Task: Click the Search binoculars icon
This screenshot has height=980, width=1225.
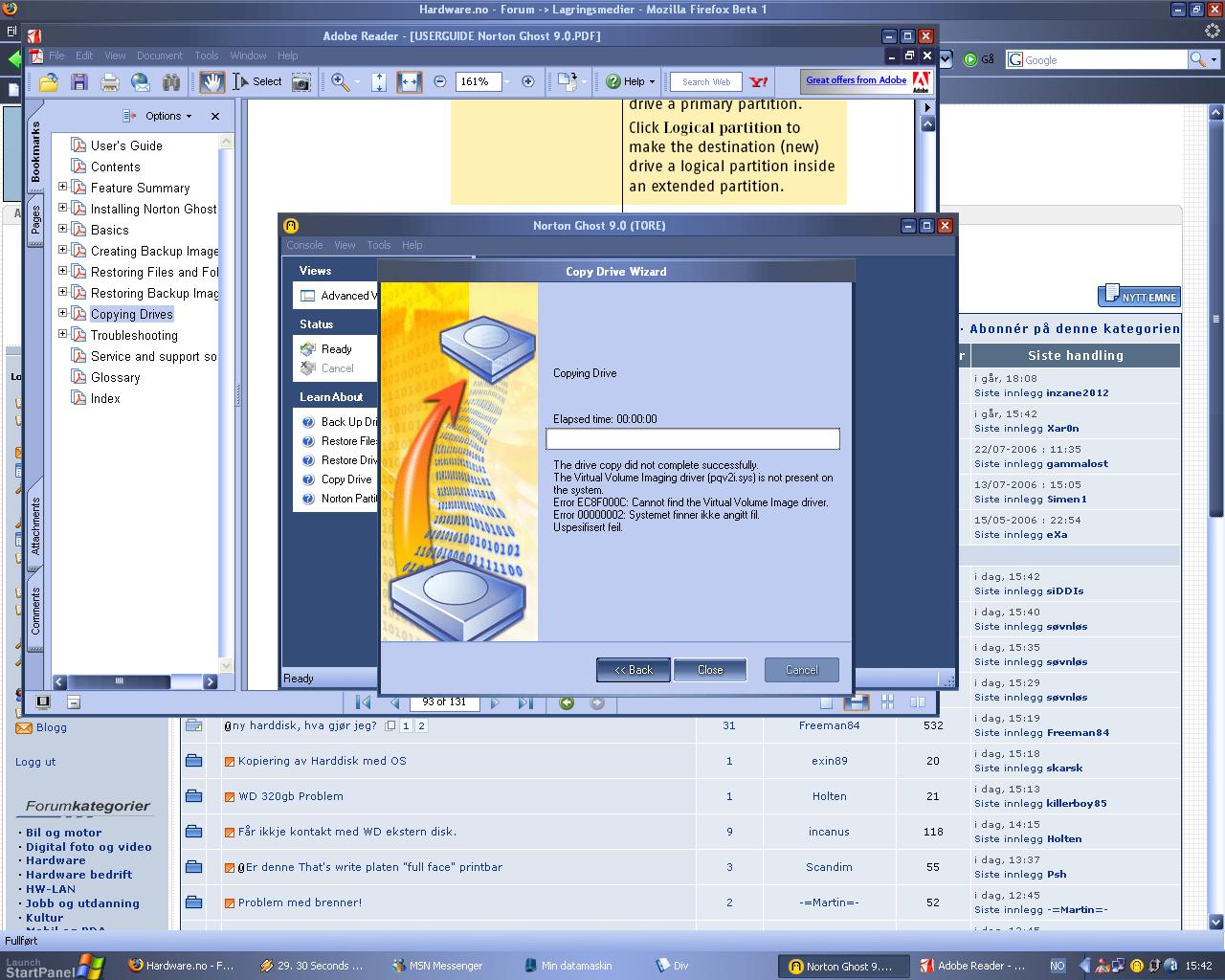Action: coord(171,82)
